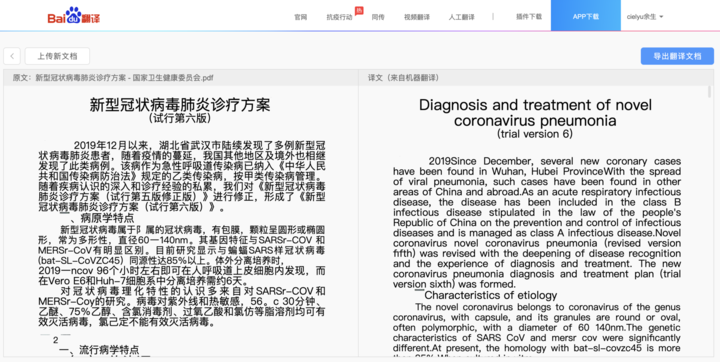Open the 抗疫行动 navigation item
The height and width of the screenshot is (362, 720).
339,17
